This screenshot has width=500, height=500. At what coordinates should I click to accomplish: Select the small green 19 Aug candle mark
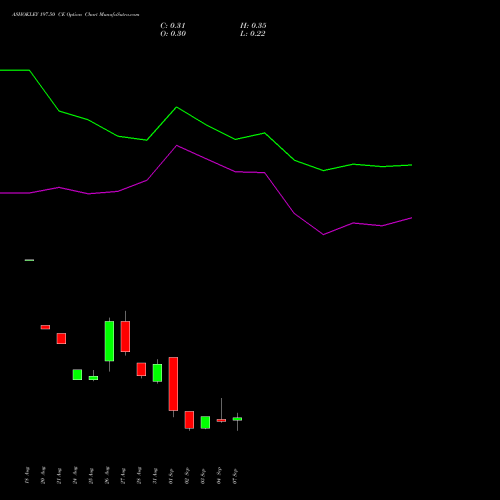pos(29,260)
